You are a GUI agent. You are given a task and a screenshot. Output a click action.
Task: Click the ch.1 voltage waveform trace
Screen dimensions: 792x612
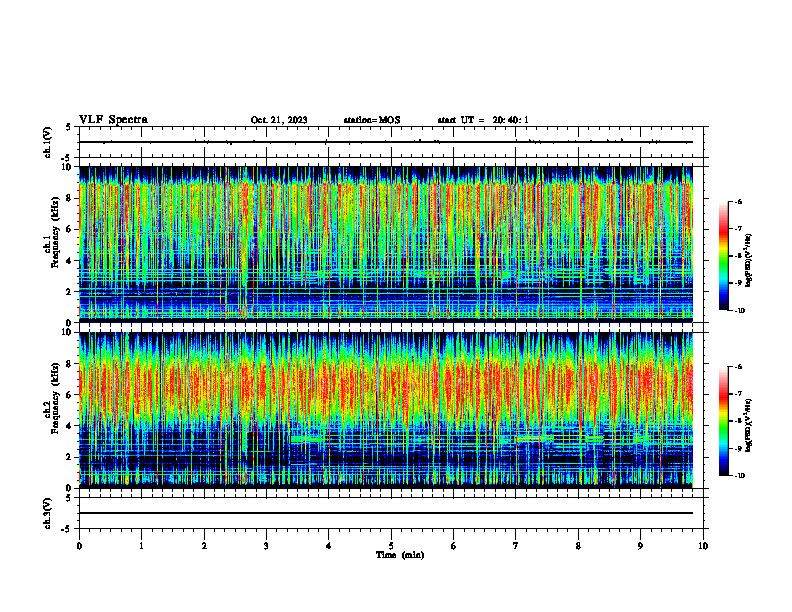386,142
